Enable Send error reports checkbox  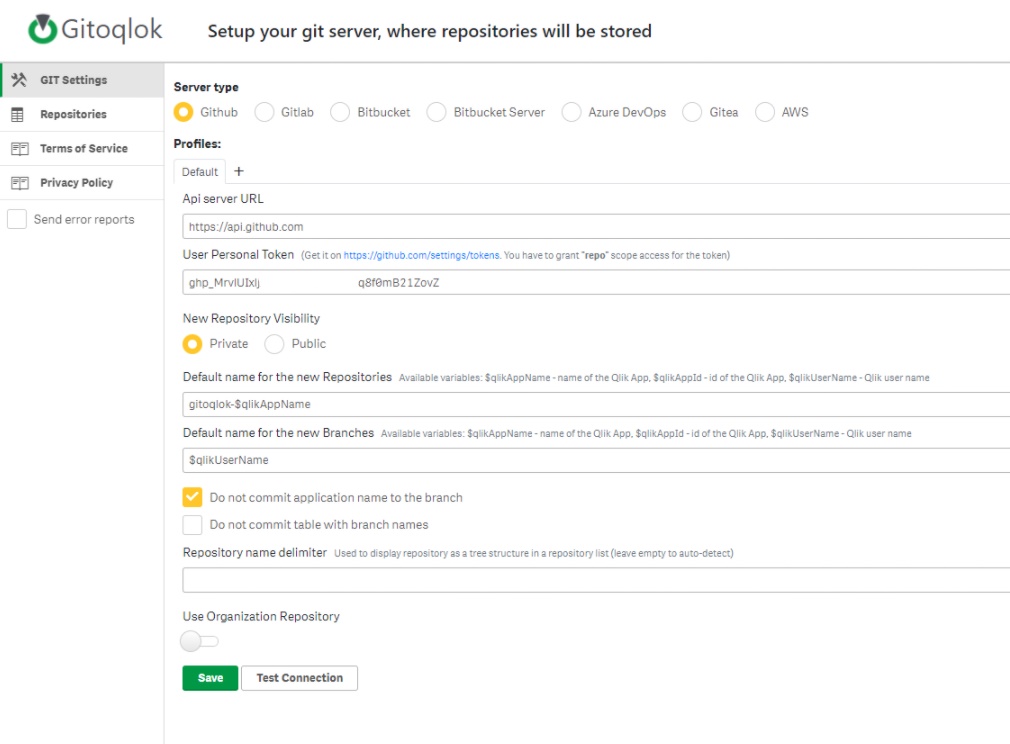(x=17, y=219)
